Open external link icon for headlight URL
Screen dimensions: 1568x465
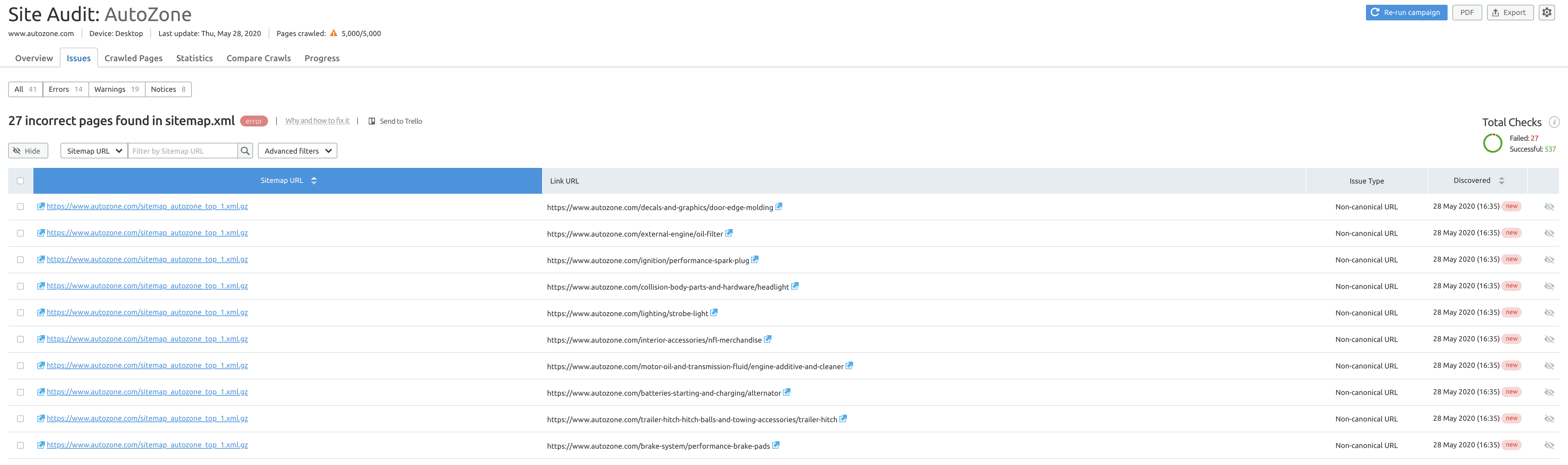(794, 286)
